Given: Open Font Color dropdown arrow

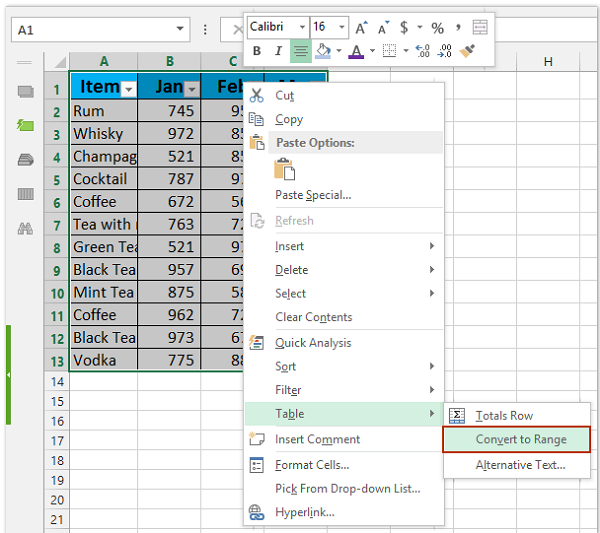Looking at the screenshot, I should tap(372, 51).
